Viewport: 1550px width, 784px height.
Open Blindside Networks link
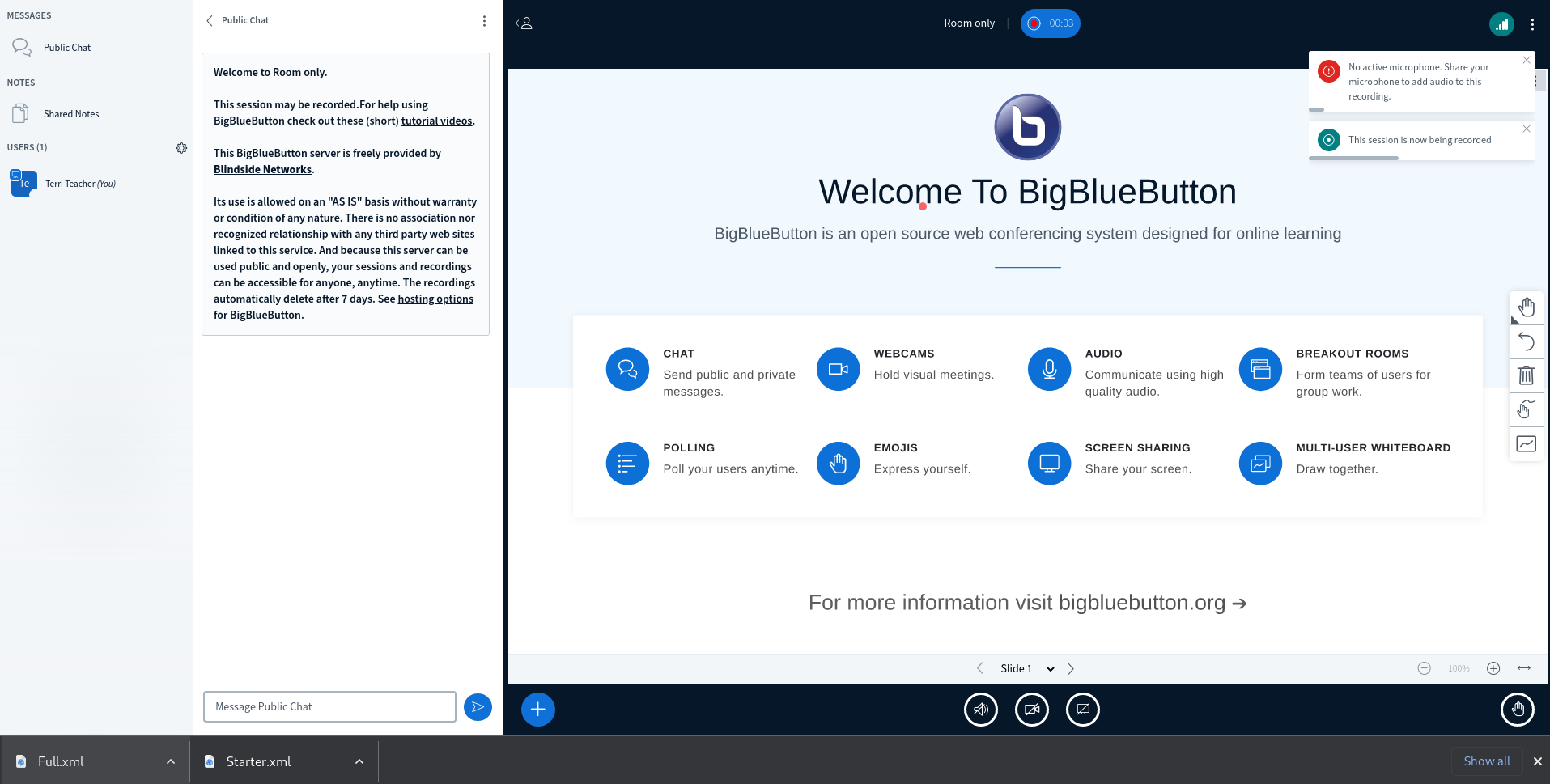[262, 170]
